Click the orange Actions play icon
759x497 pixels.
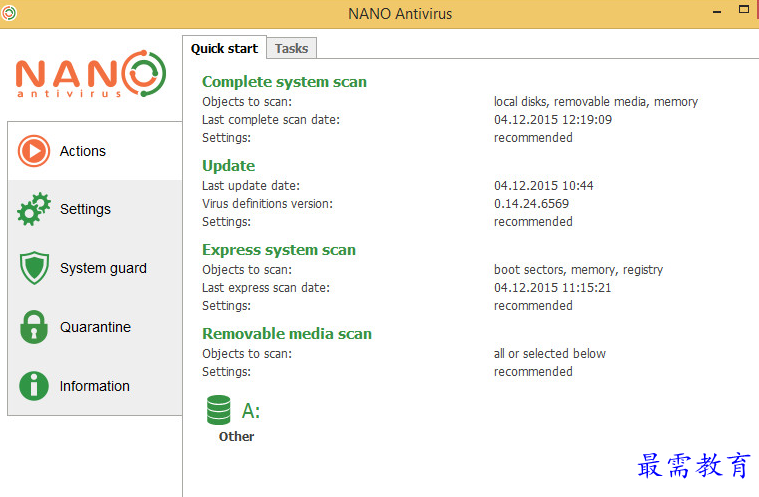click(x=34, y=151)
